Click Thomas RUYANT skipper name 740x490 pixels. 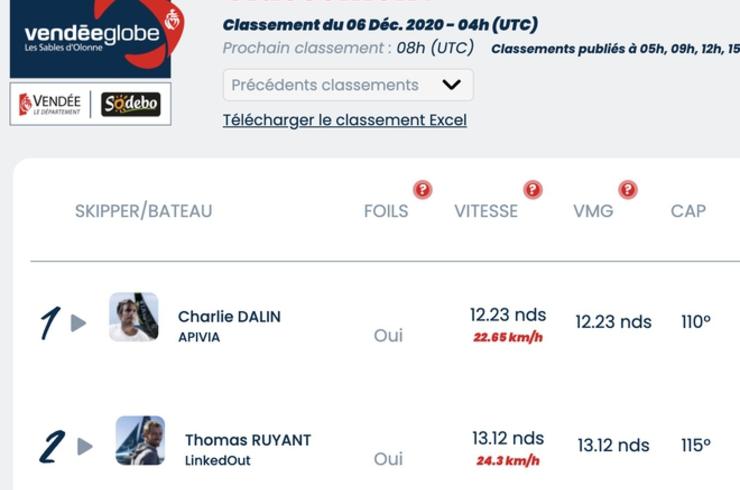click(x=248, y=440)
